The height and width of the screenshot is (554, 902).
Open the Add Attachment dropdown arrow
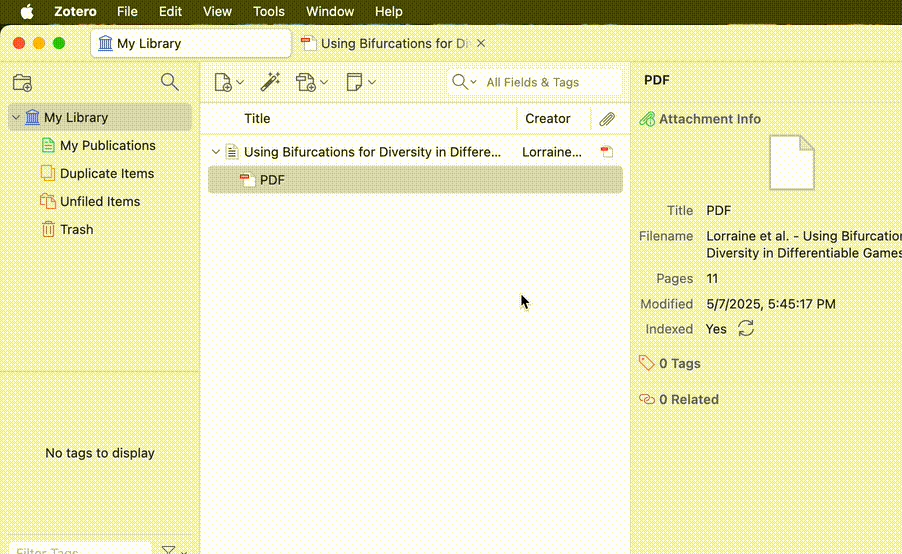(324, 82)
